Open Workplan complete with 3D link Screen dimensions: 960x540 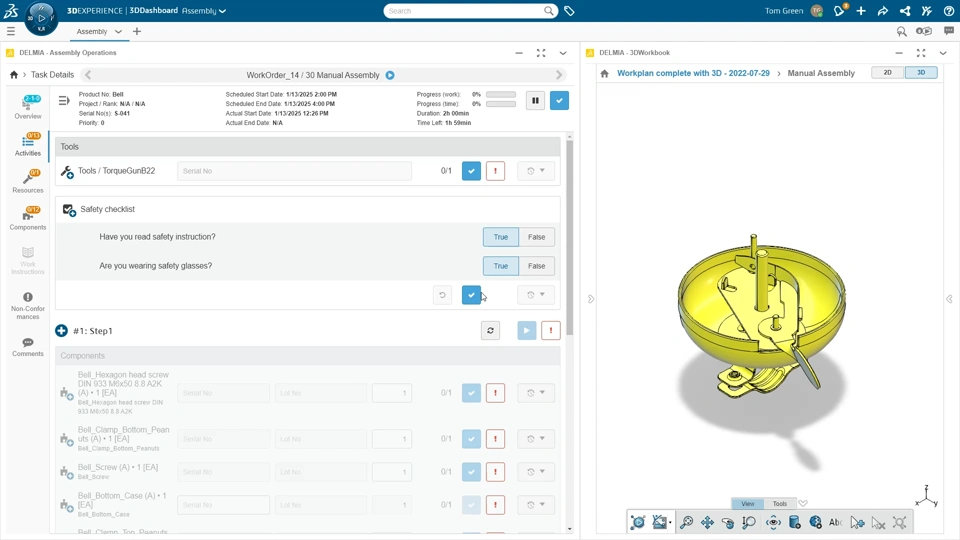(x=693, y=73)
